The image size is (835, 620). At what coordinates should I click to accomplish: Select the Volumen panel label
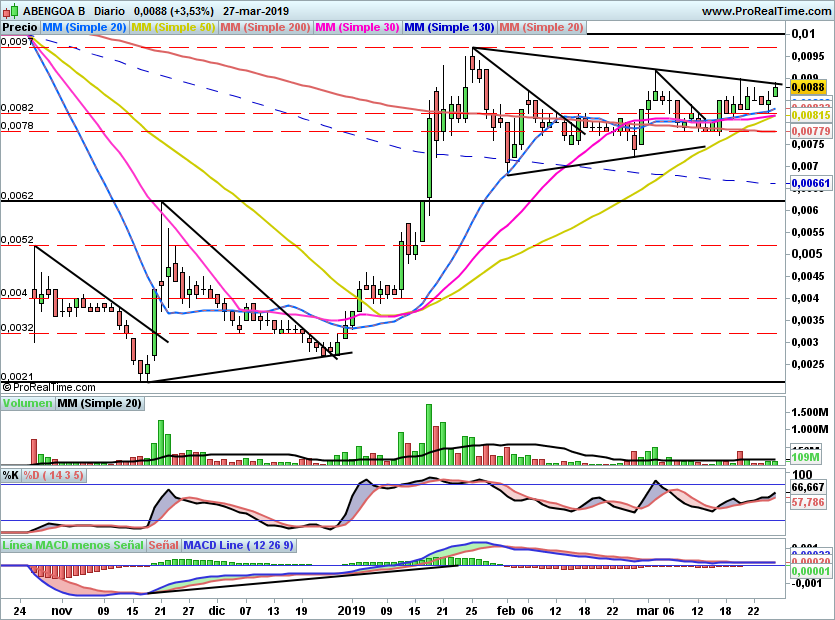27,403
